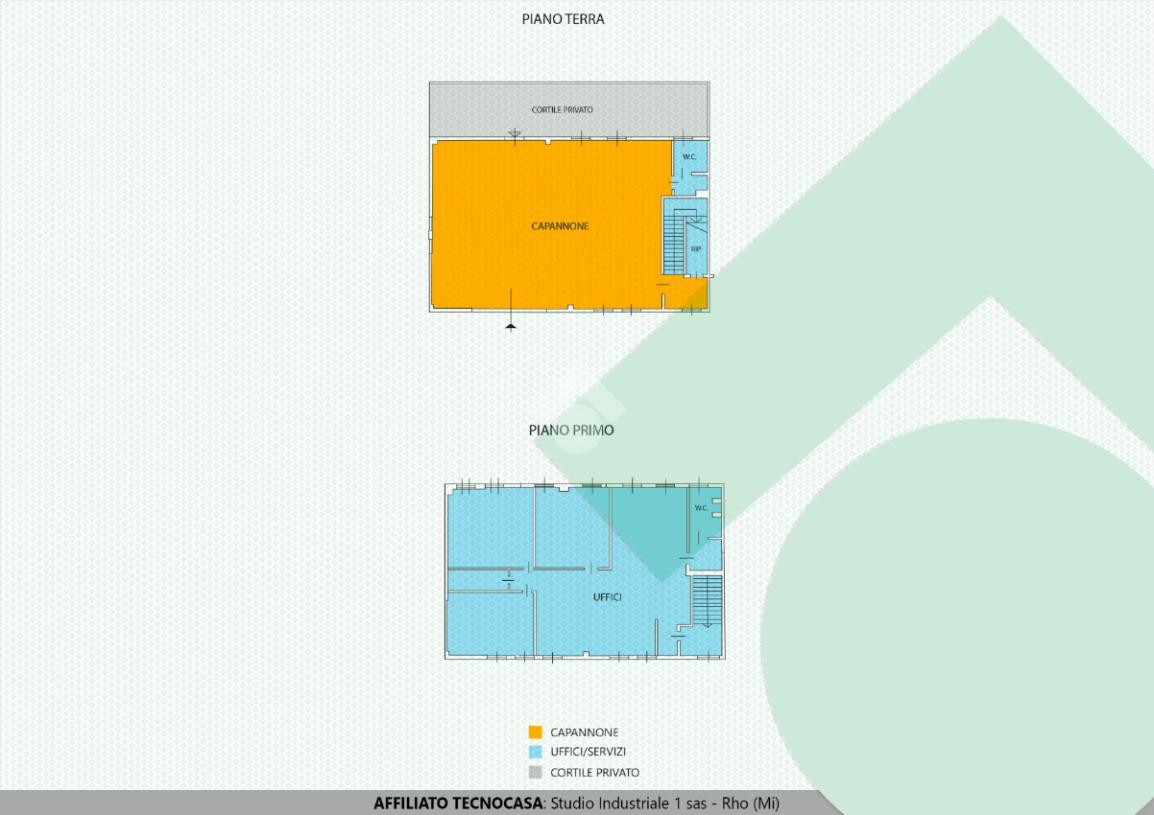
Task: Click the CAPANNONE text in the legend
Action: pos(584,732)
